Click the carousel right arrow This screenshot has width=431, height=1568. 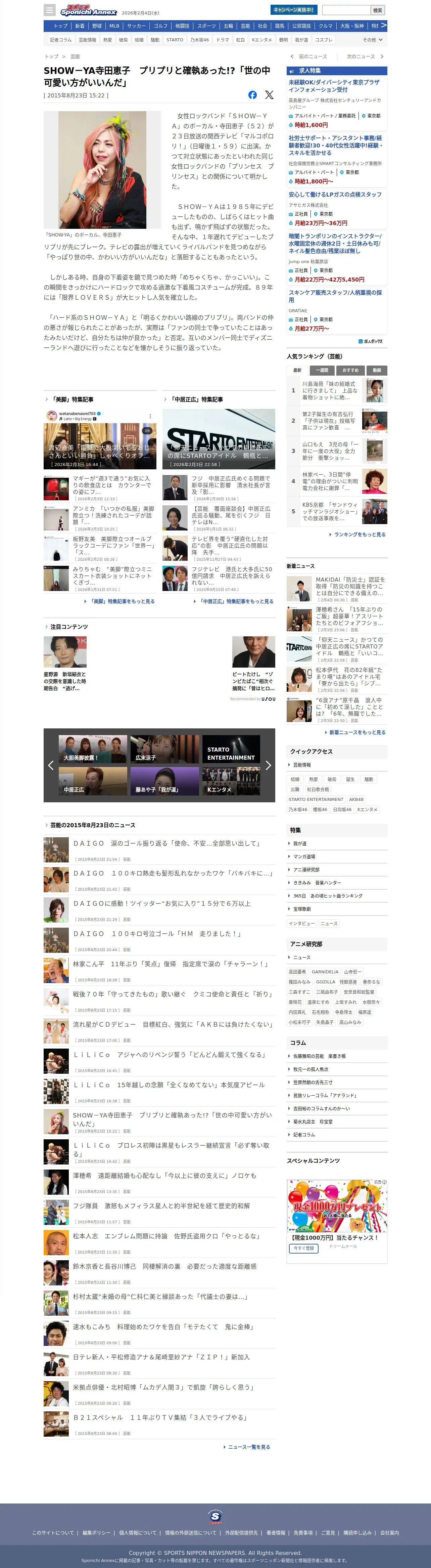[268, 765]
